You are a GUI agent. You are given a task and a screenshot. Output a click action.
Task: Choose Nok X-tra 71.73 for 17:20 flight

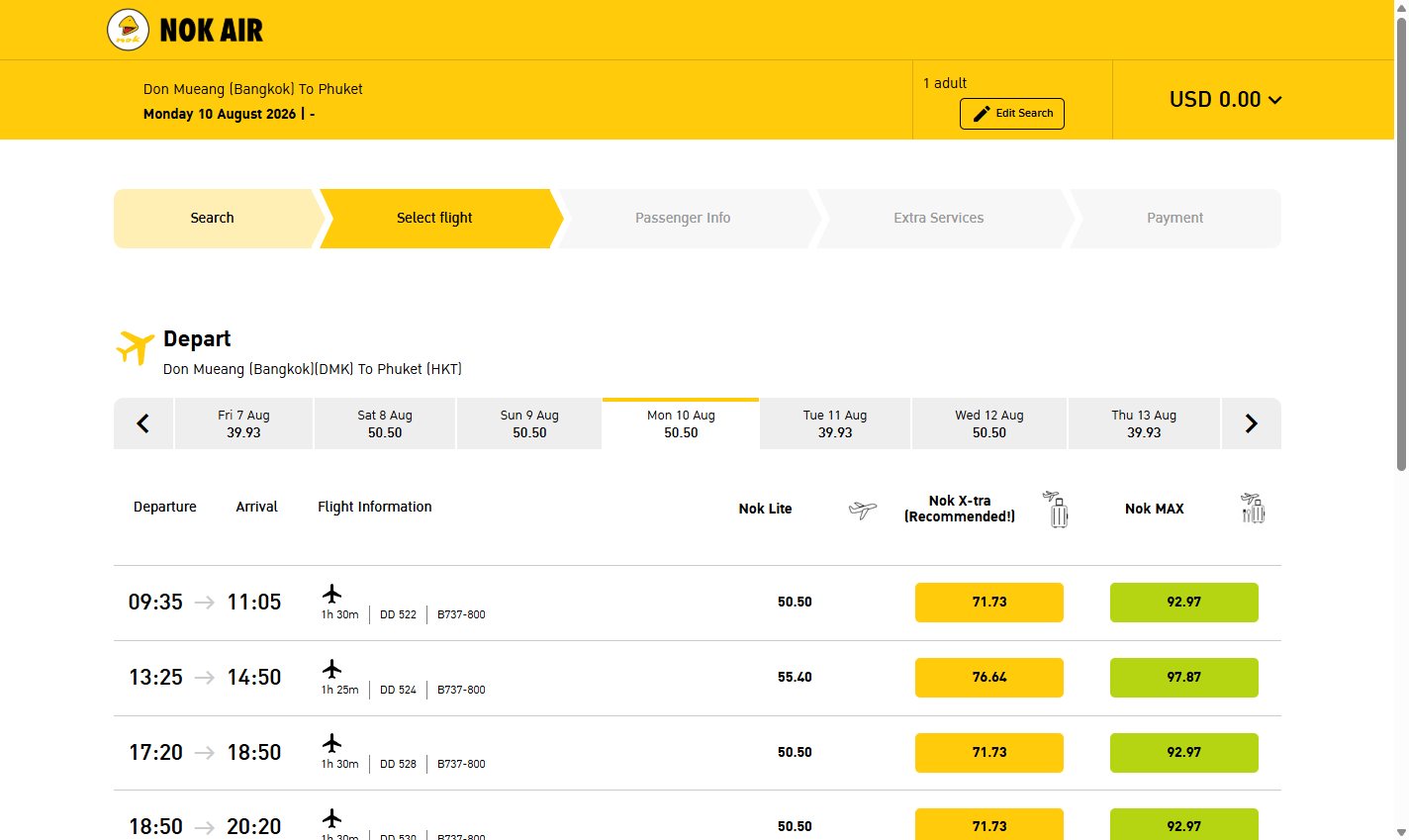pyautogui.click(x=989, y=753)
